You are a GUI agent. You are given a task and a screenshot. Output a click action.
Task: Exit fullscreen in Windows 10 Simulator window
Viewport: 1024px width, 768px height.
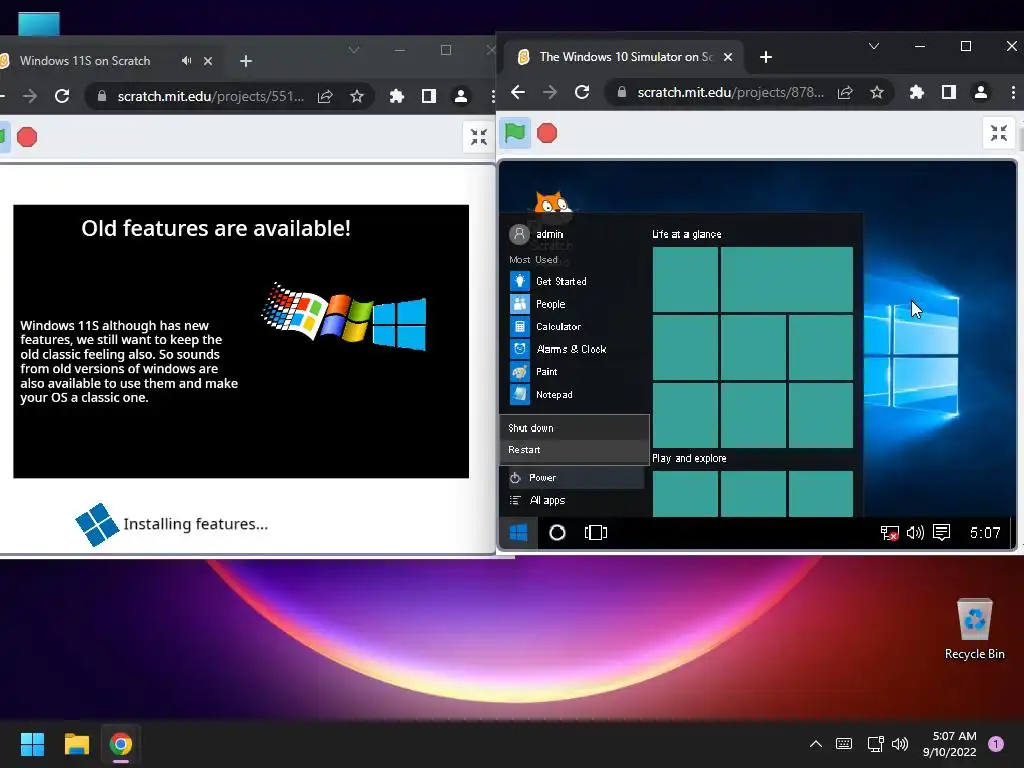pyautogui.click(x=999, y=133)
